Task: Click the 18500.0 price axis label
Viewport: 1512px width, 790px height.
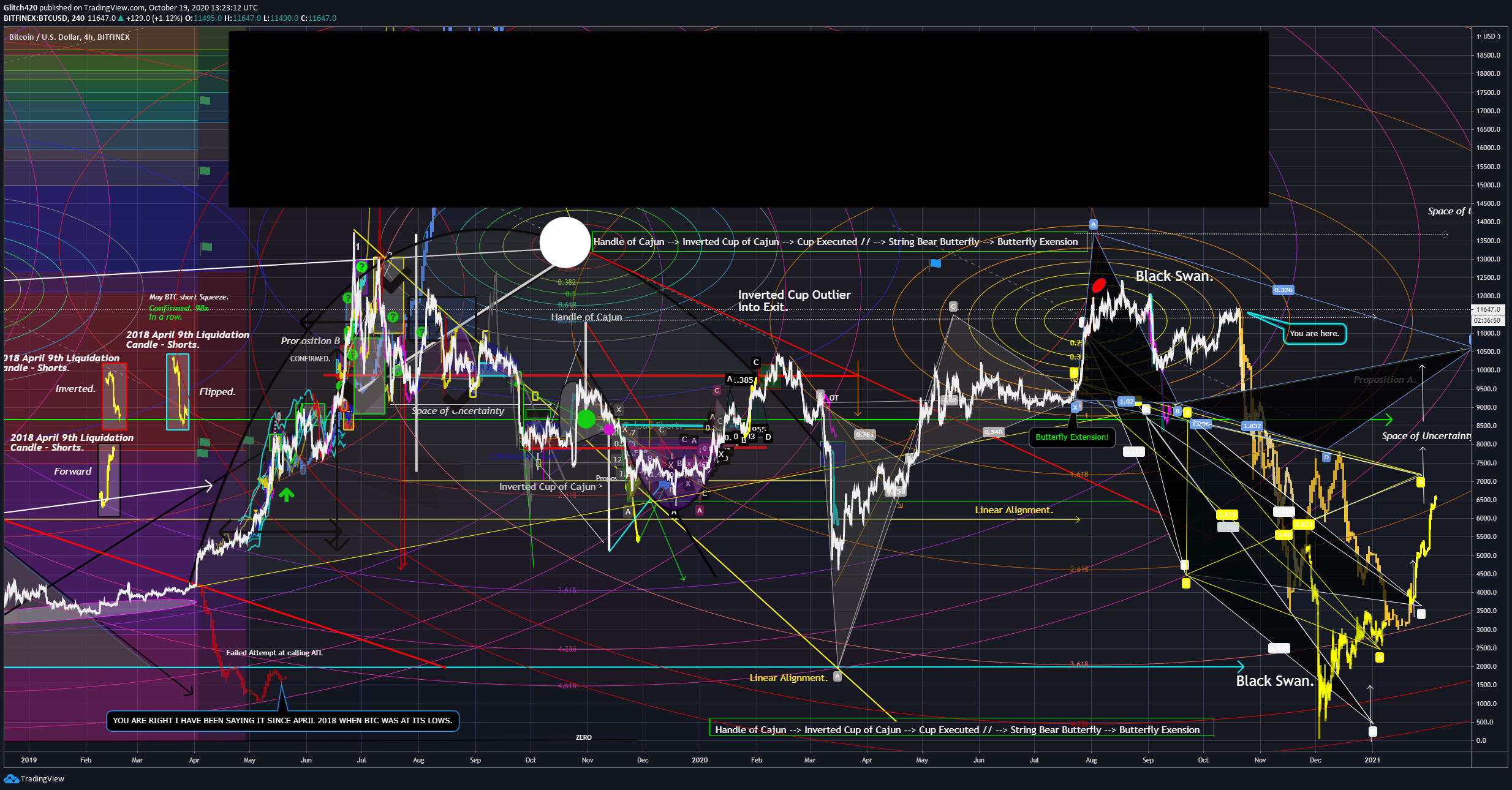Action: click(x=1488, y=55)
